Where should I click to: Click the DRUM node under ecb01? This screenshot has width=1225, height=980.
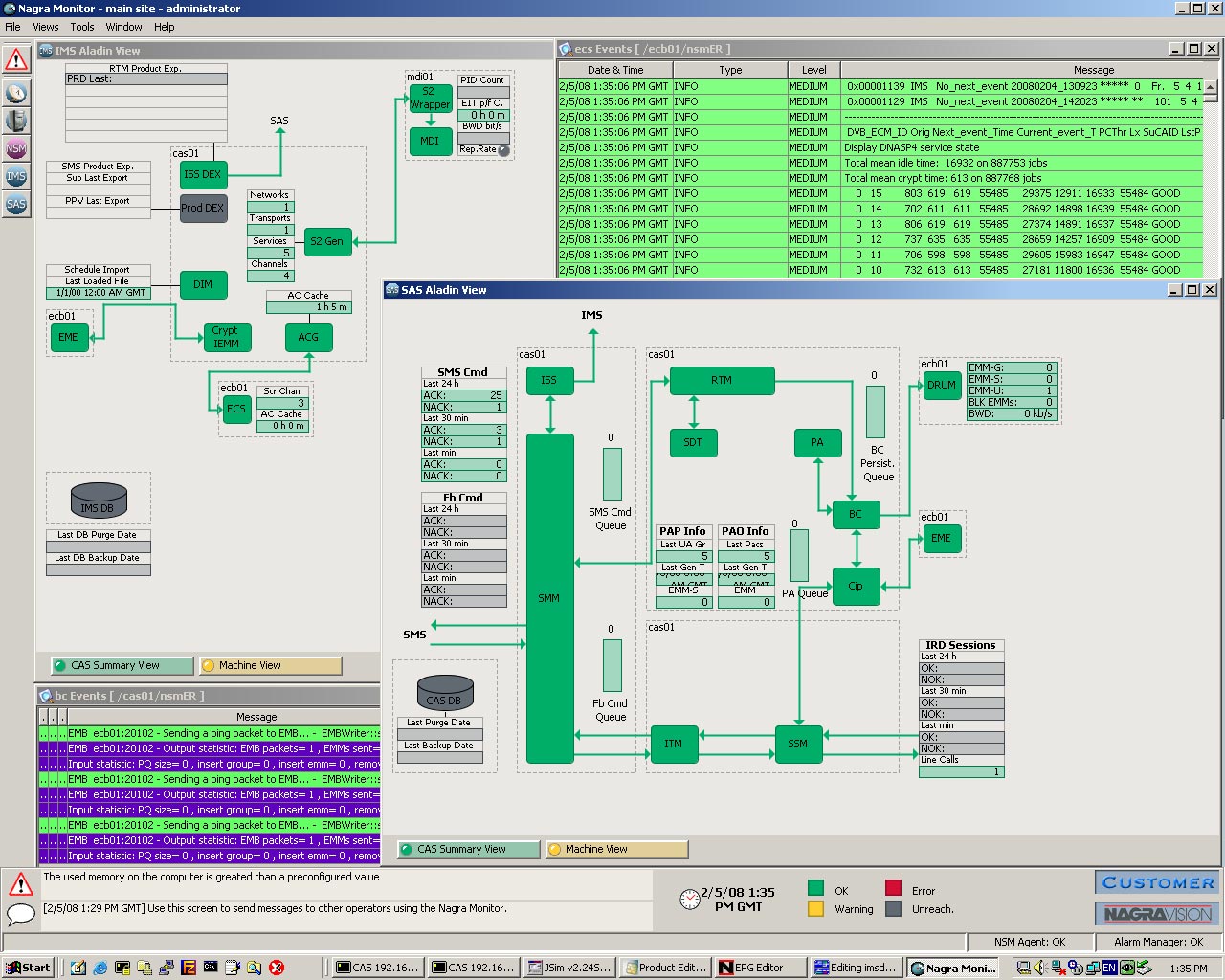coord(942,385)
